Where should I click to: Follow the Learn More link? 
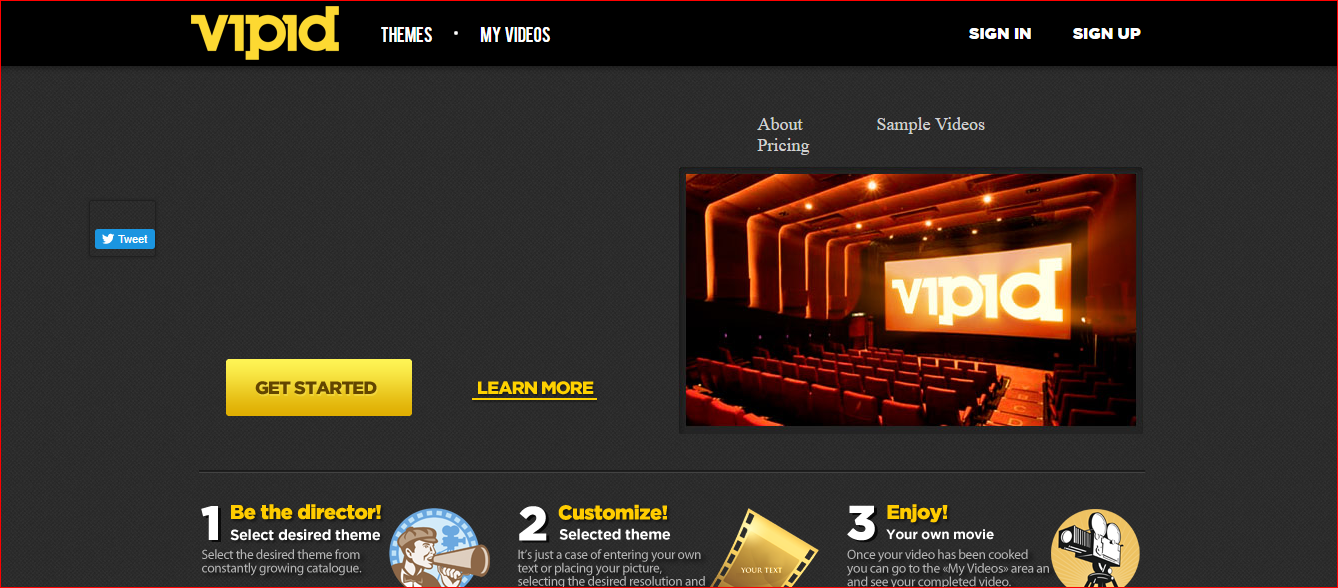coord(535,388)
